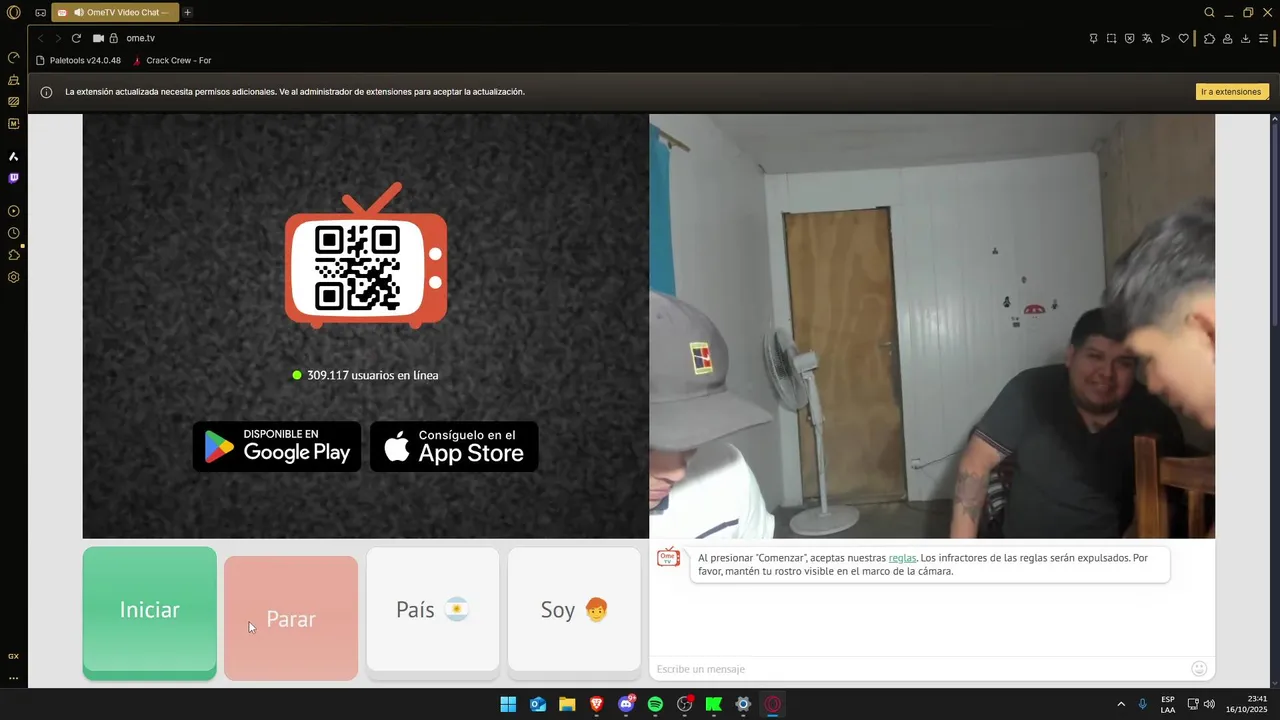Screen dimensions: 1280x720
Task: Open the Aria AI sidebar icon
Action: point(13,157)
